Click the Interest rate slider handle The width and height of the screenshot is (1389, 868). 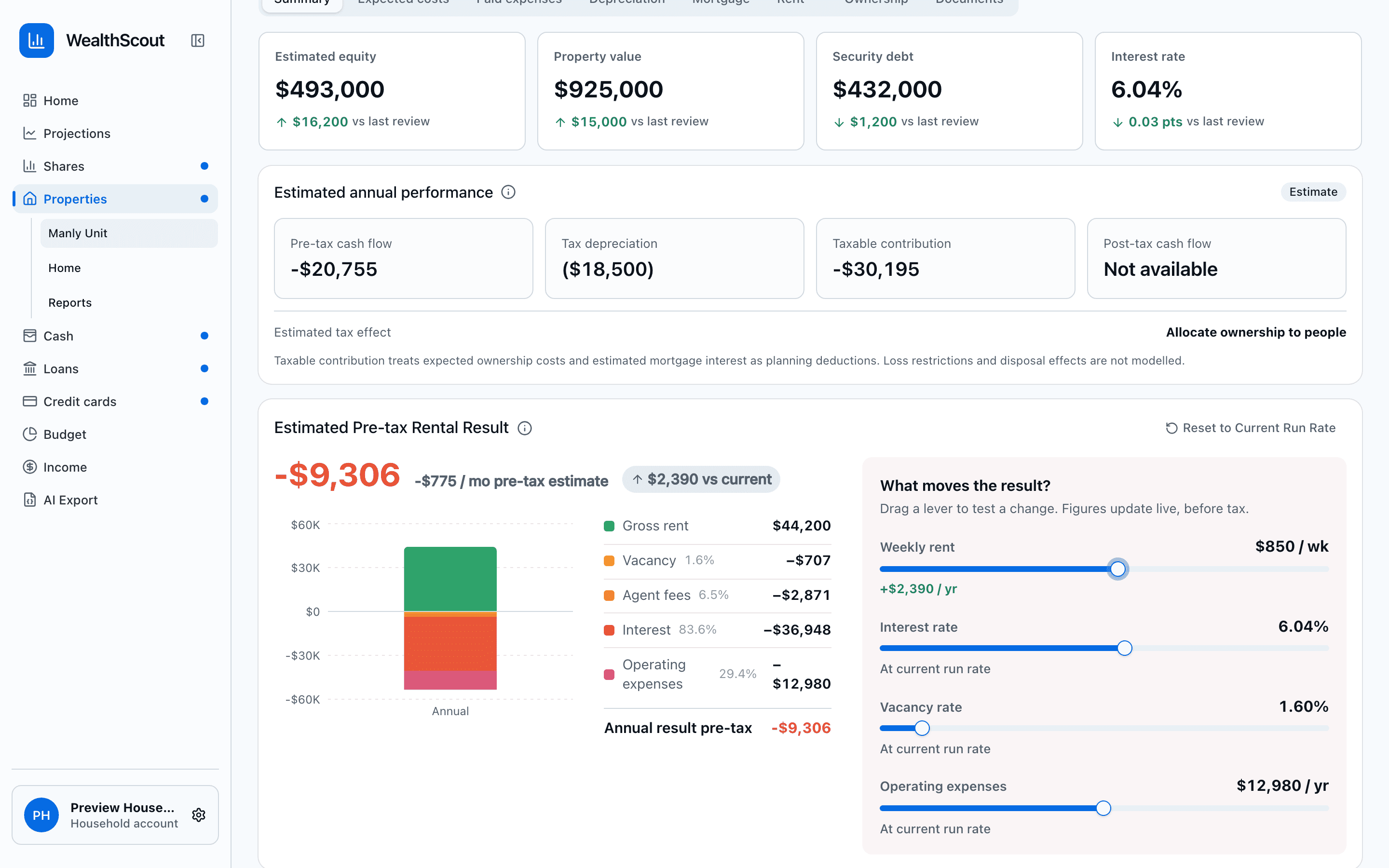tap(1124, 648)
